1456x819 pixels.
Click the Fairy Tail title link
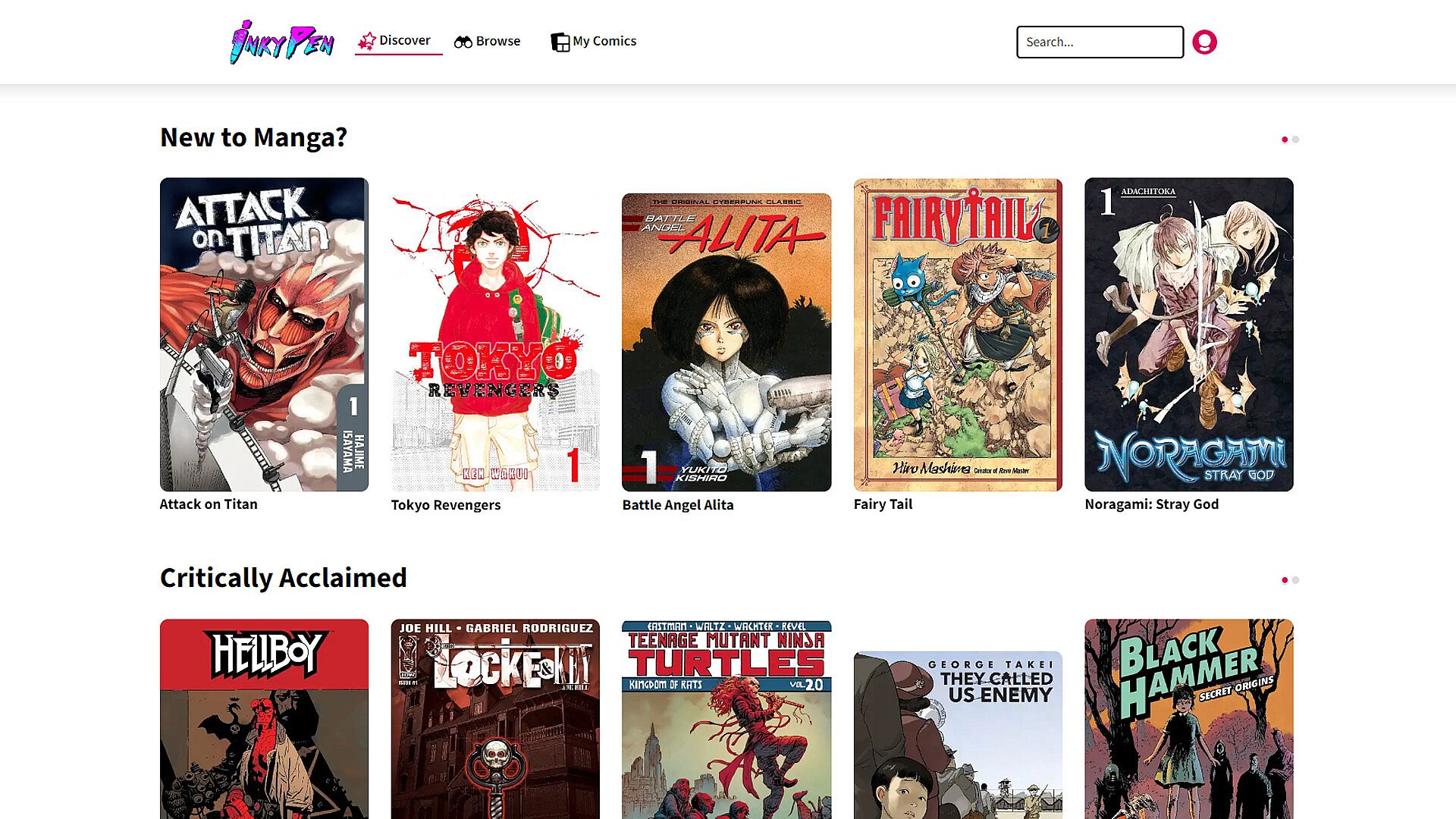(883, 504)
